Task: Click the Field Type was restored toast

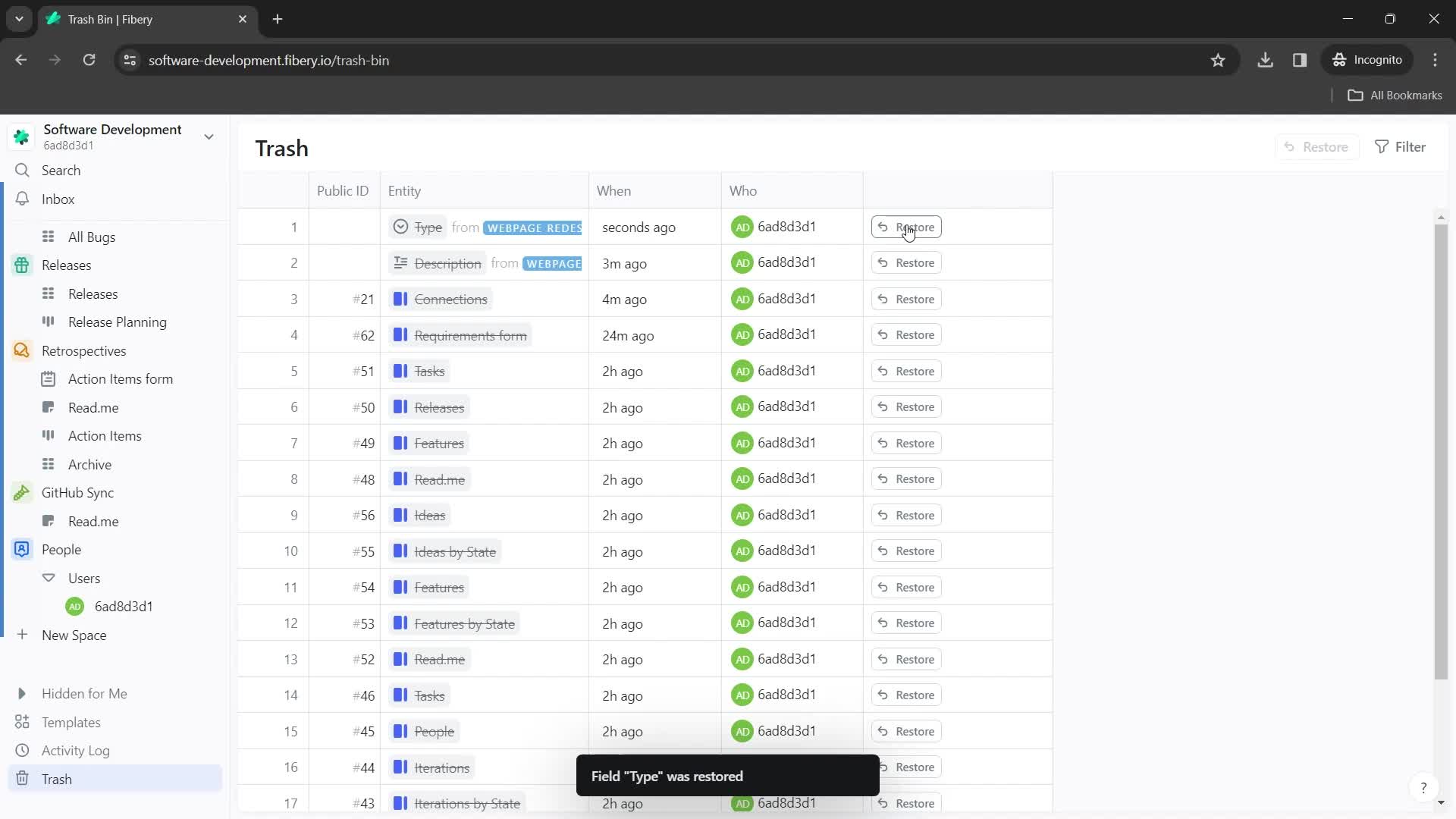Action: 728,776
